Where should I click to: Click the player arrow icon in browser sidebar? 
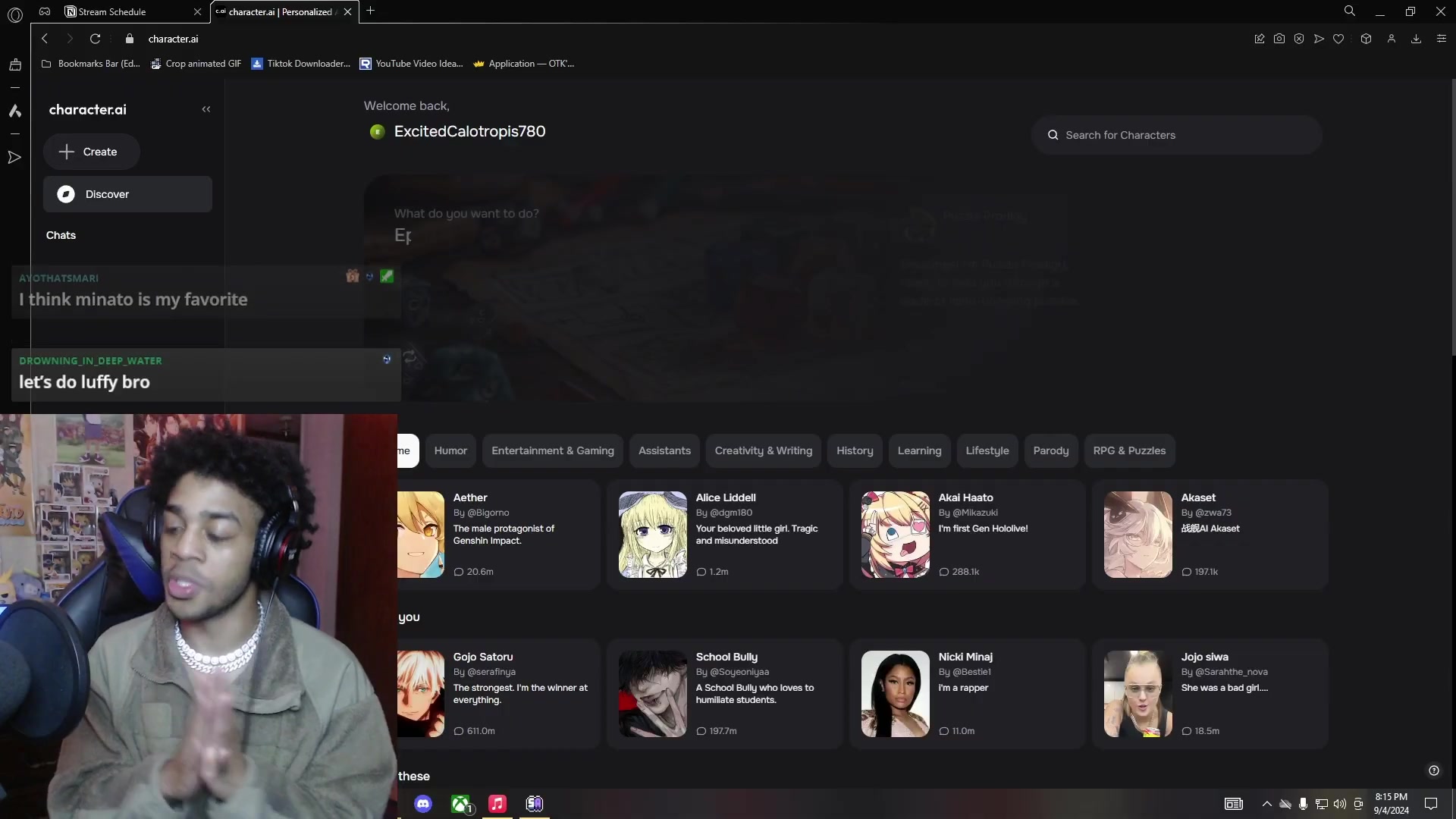pos(14,158)
